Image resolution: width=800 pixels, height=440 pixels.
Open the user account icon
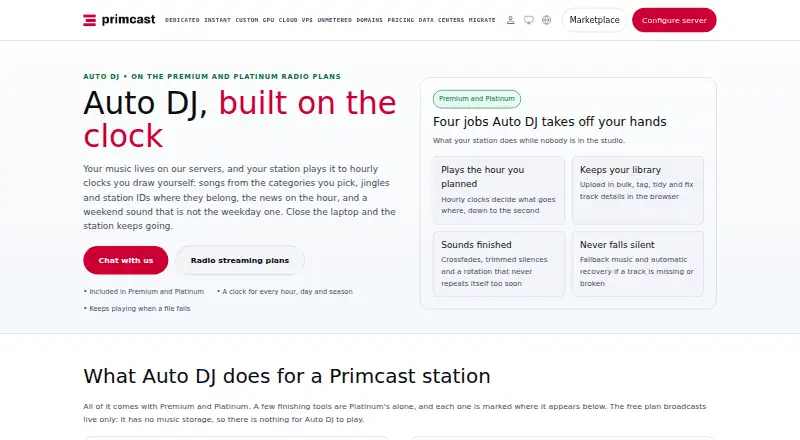(x=510, y=20)
